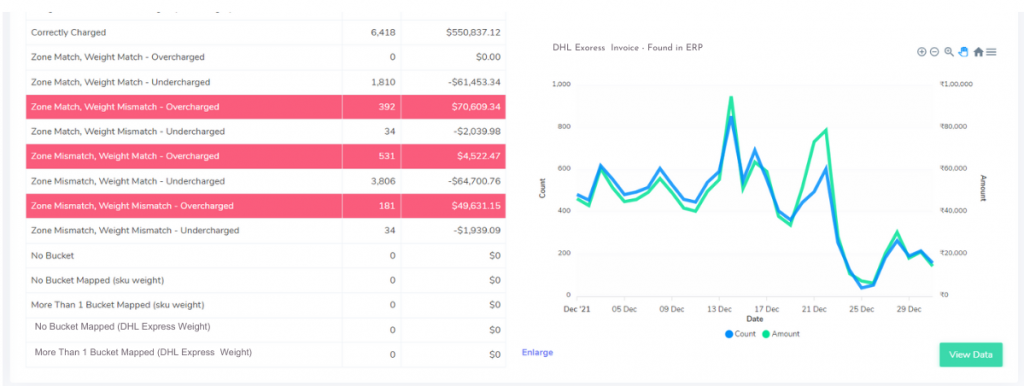Click the $70,609.34 amount cell
The image size is (1024, 386).
click(x=453, y=106)
